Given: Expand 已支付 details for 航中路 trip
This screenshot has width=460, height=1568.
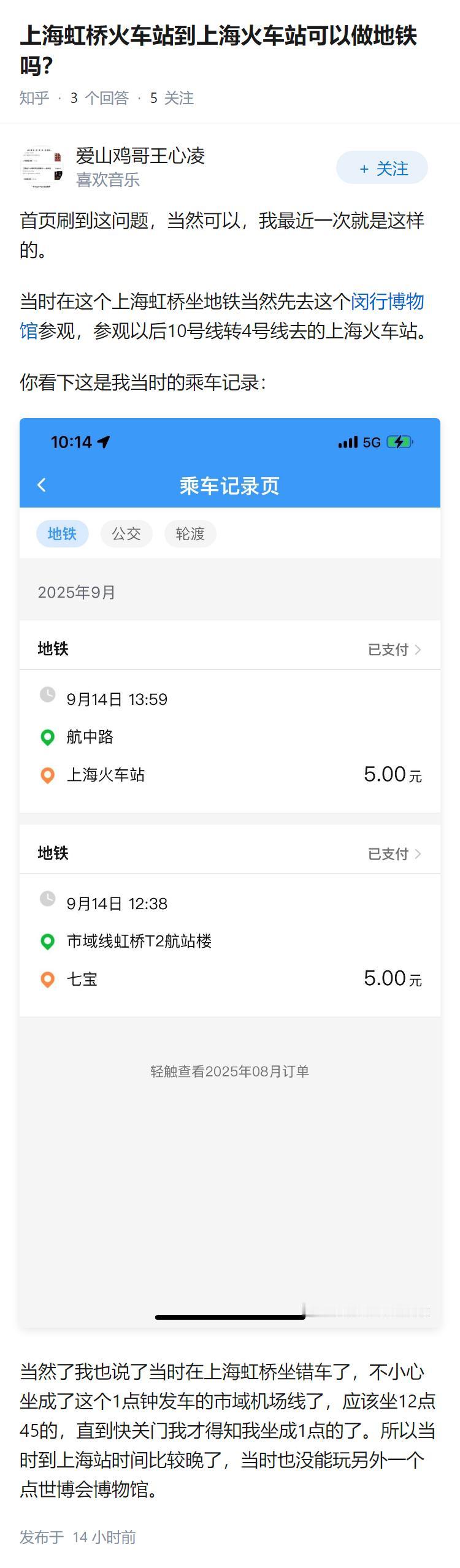Looking at the screenshot, I should [394, 649].
